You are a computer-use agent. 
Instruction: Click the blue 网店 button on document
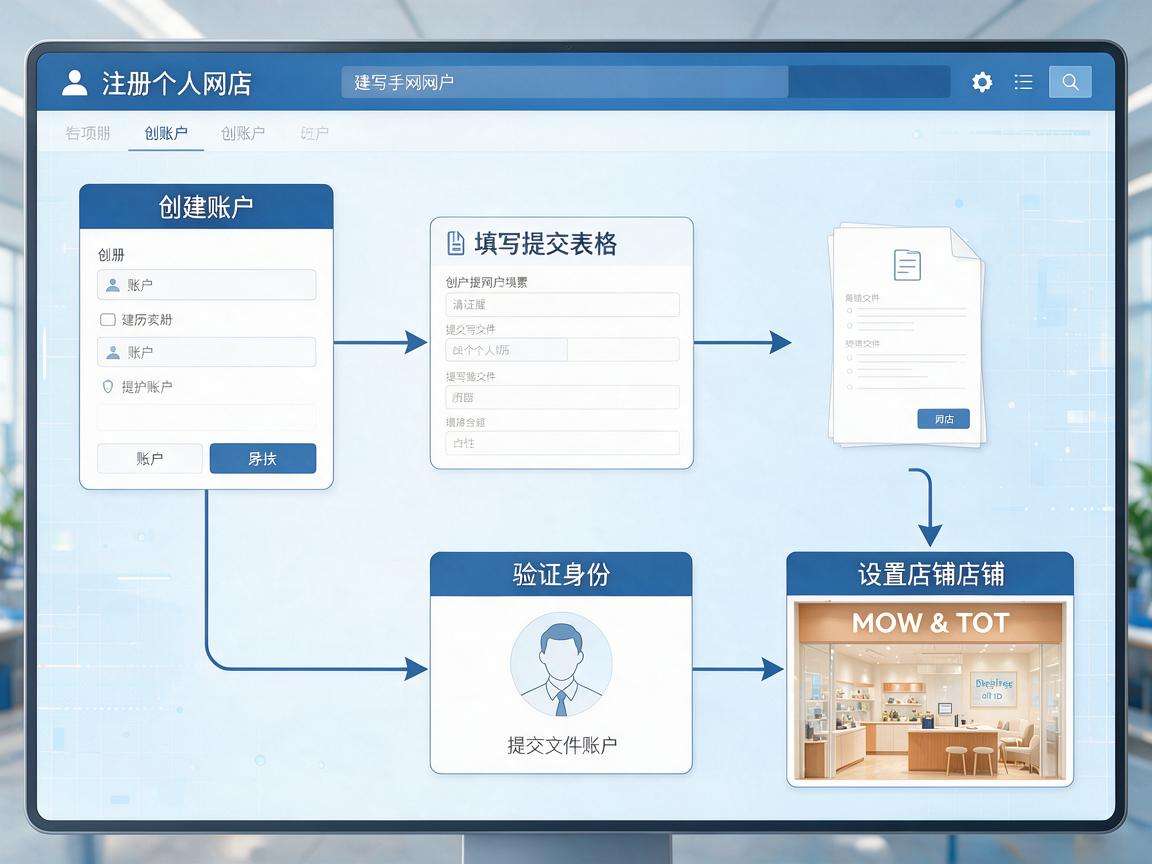943,419
